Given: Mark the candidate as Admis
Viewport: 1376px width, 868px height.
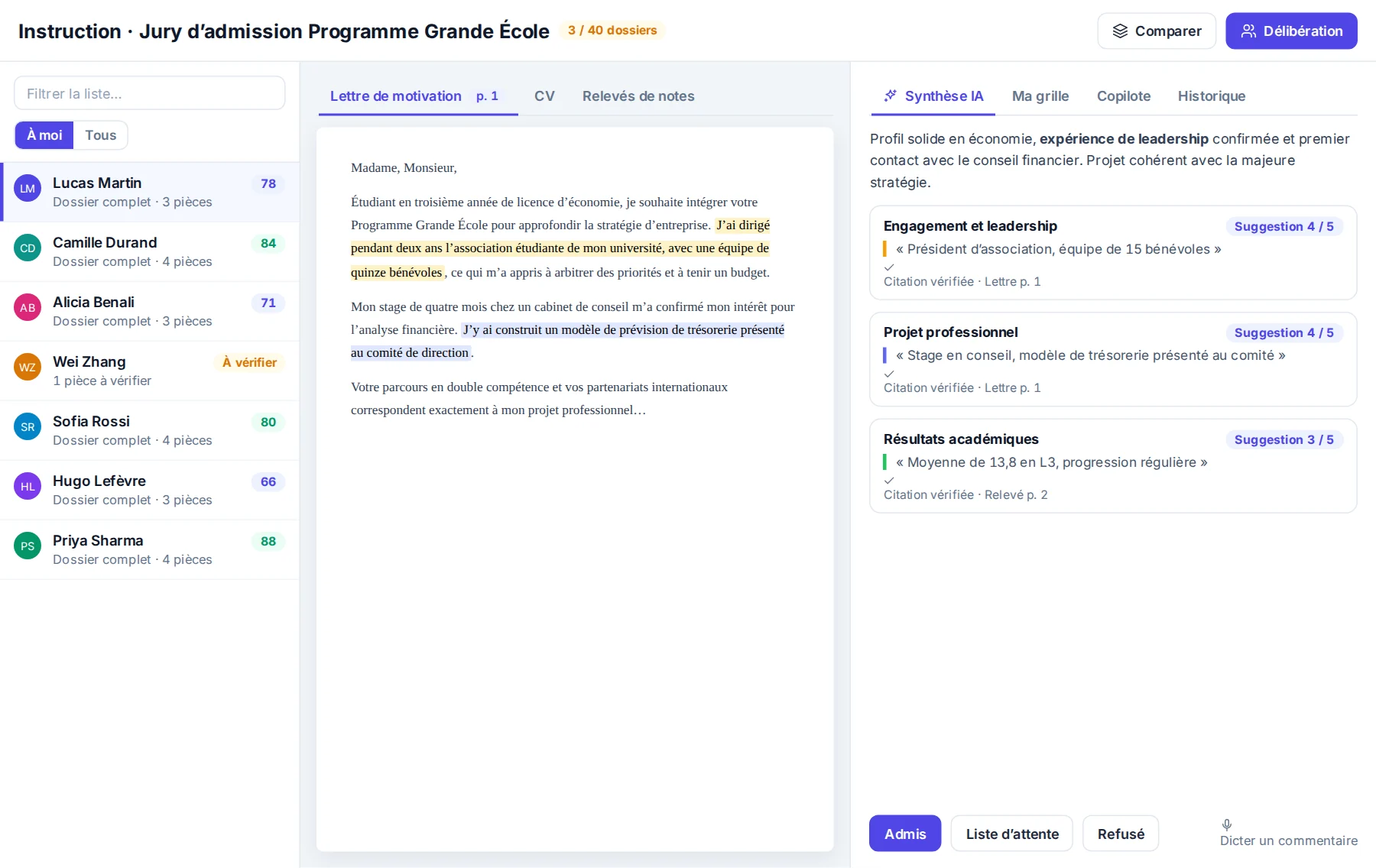Looking at the screenshot, I should pyautogui.click(x=905, y=834).
